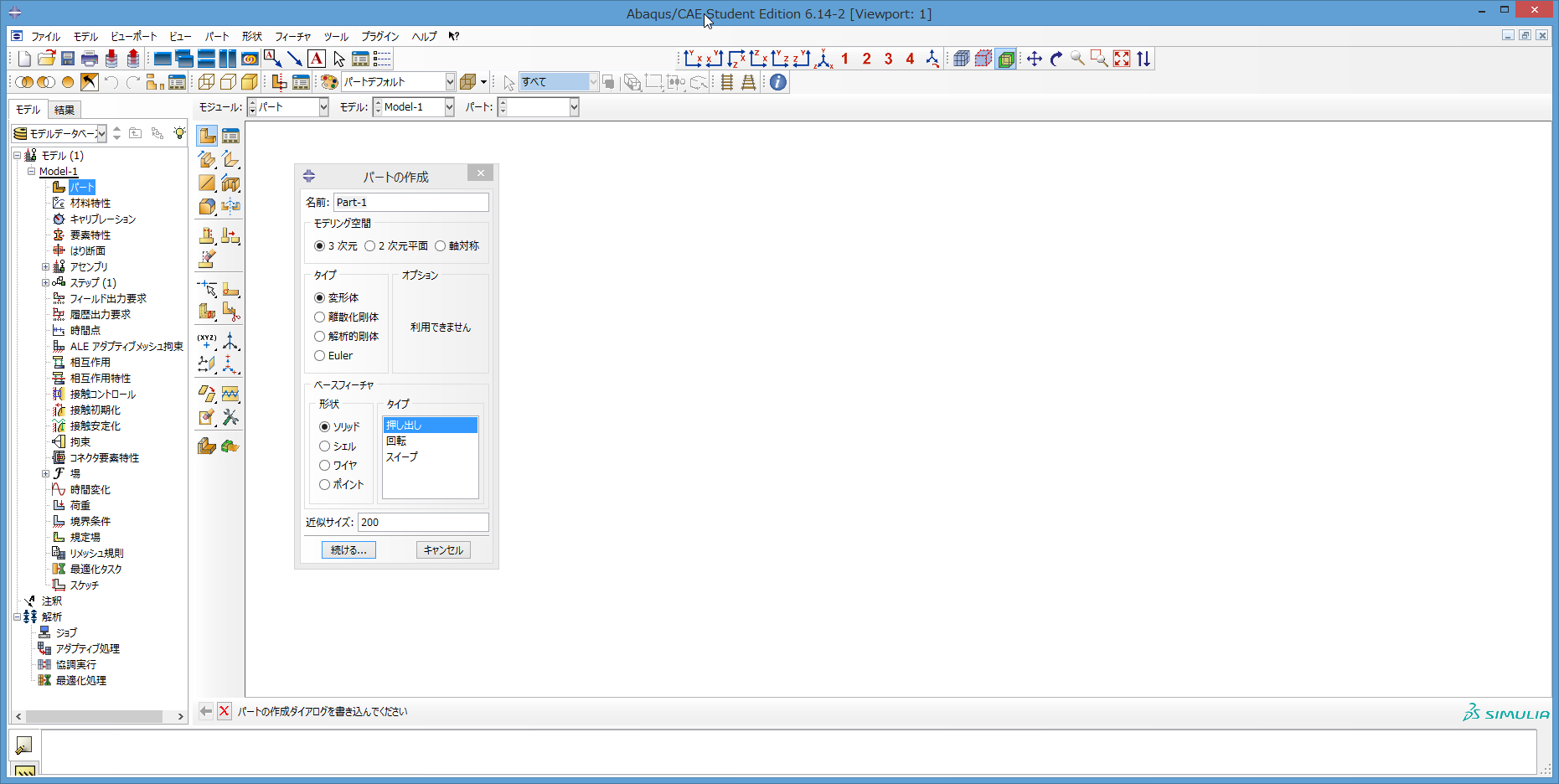
Task: Activate the Pan view tool
Action: tap(1035, 59)
